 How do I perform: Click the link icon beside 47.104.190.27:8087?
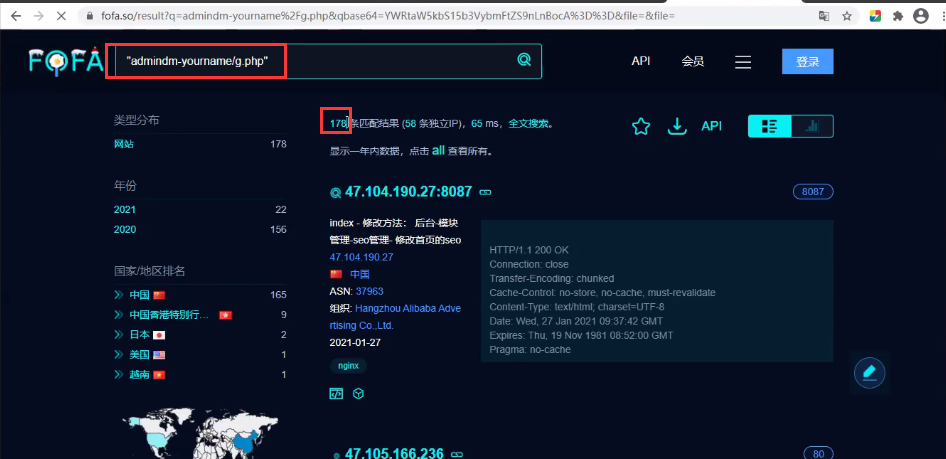(x=486, y=192)
